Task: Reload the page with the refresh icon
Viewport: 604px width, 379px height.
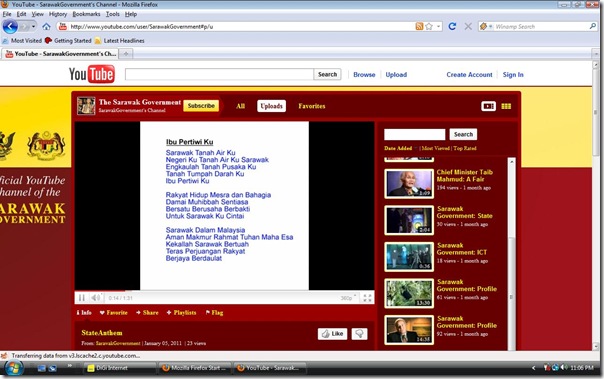Action: (x=452, y=26)
